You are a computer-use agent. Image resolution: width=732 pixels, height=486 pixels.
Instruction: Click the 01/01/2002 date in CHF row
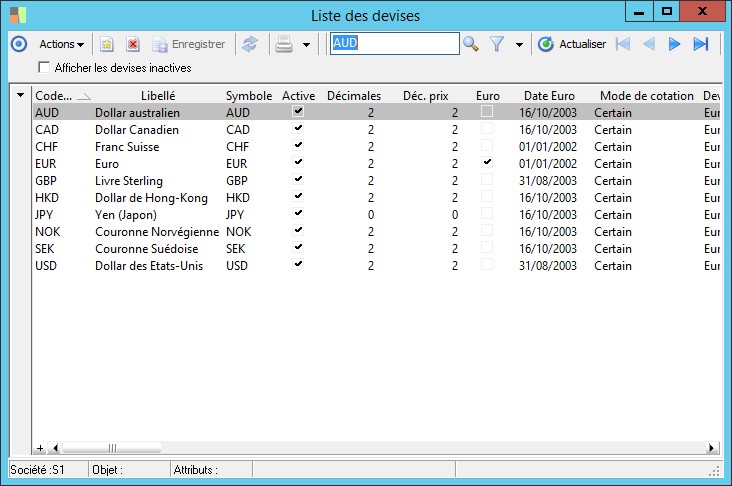click(x=548, y=147)
